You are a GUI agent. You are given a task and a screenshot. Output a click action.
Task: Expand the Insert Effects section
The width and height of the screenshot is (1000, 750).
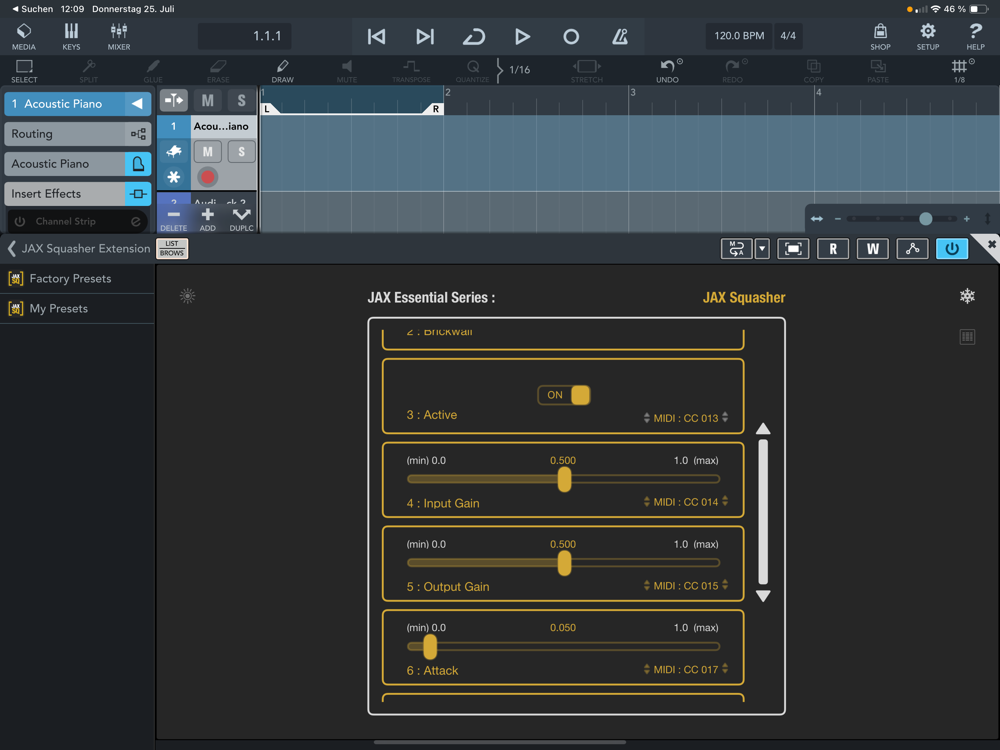pyautogui.click(x=78, y=194)
